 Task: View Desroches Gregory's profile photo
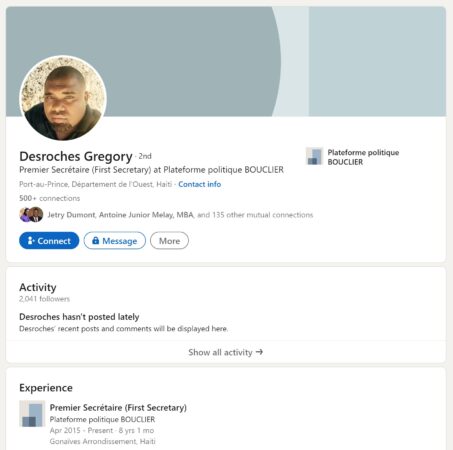coord(63,98)
